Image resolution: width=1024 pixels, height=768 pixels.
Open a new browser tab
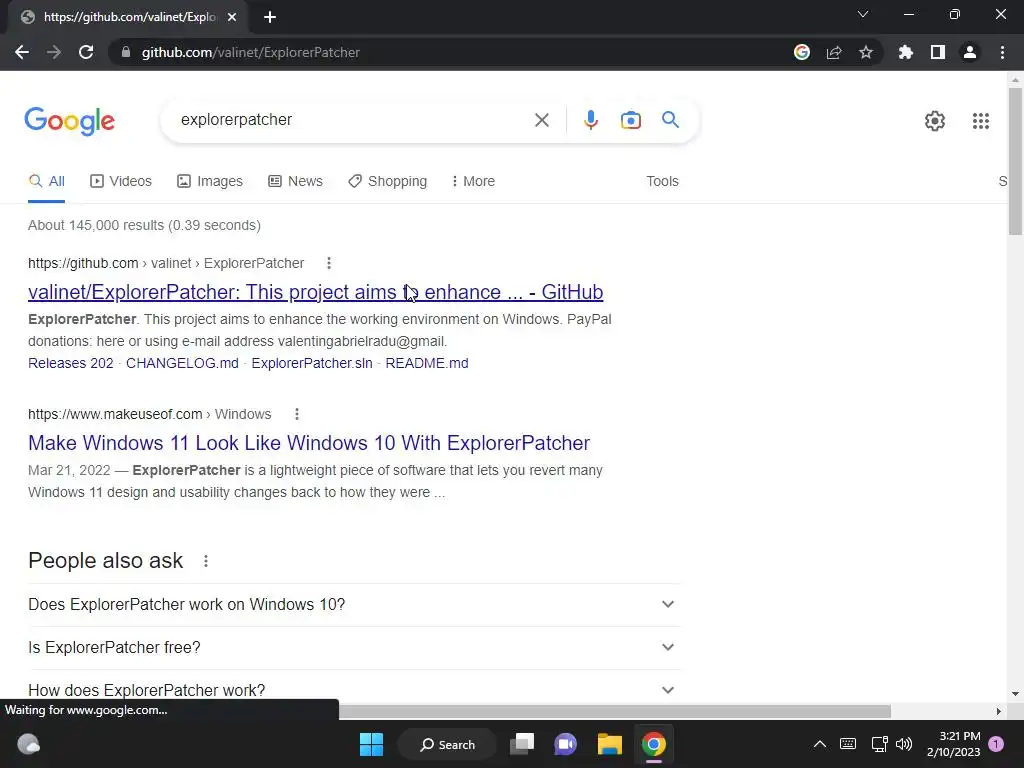[x=270, y=17]
